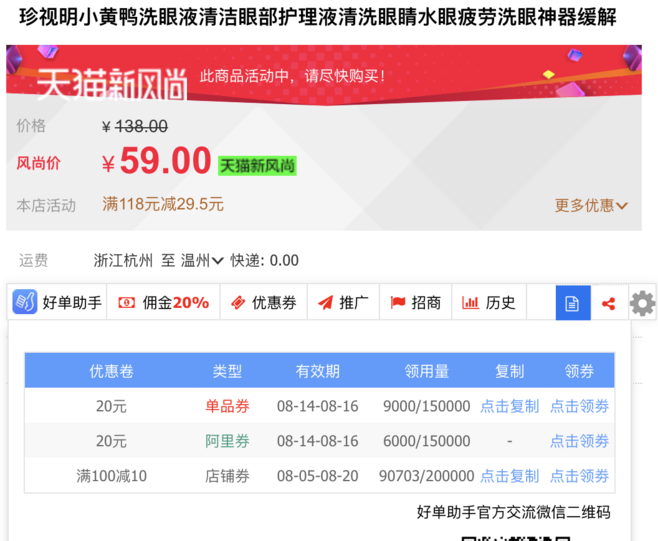The image size is (658, 541).
Task: Switch to the 招商 tab
Action: tap(415, 303)
